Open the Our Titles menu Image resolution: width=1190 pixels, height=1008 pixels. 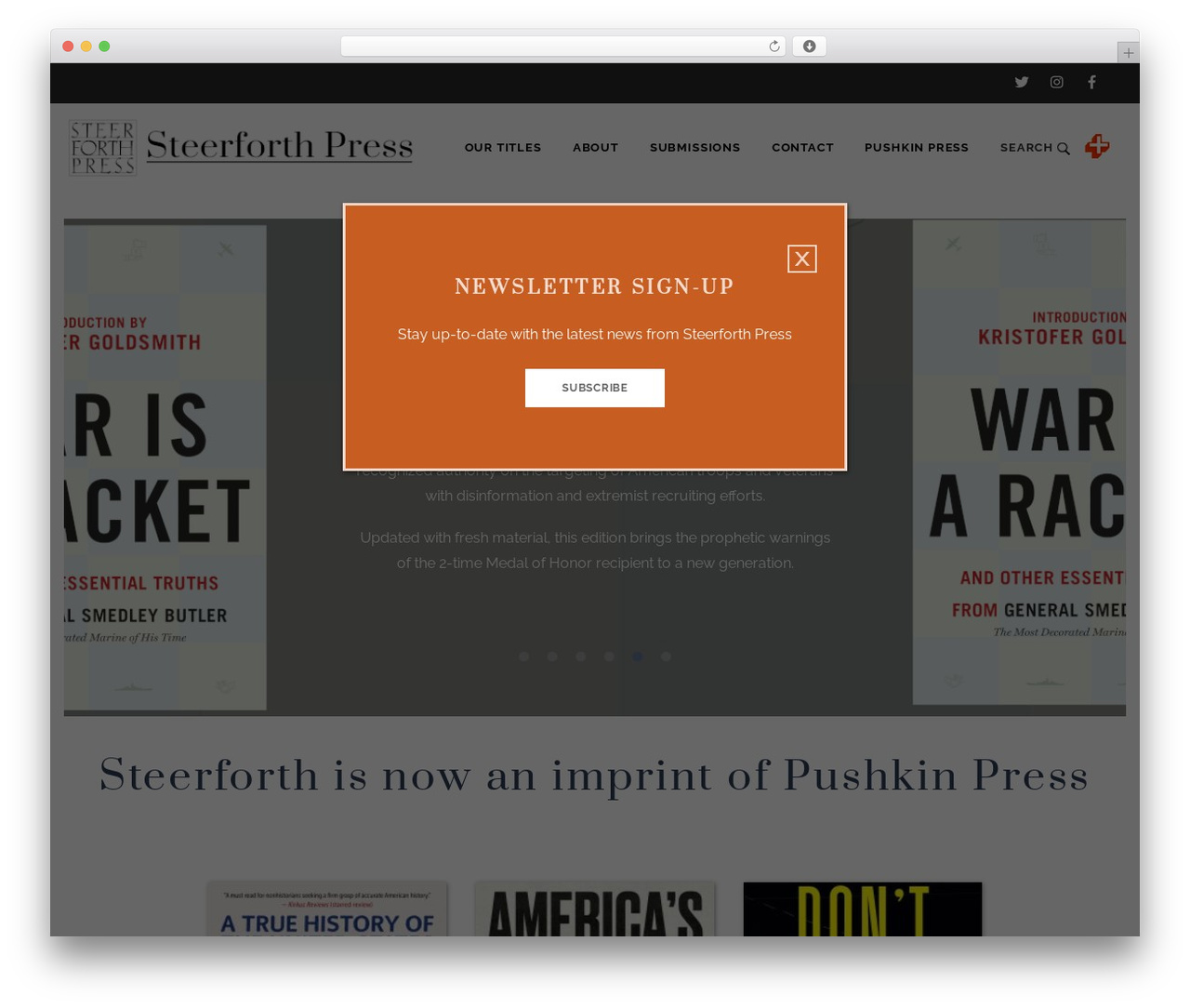click(503, 147)
